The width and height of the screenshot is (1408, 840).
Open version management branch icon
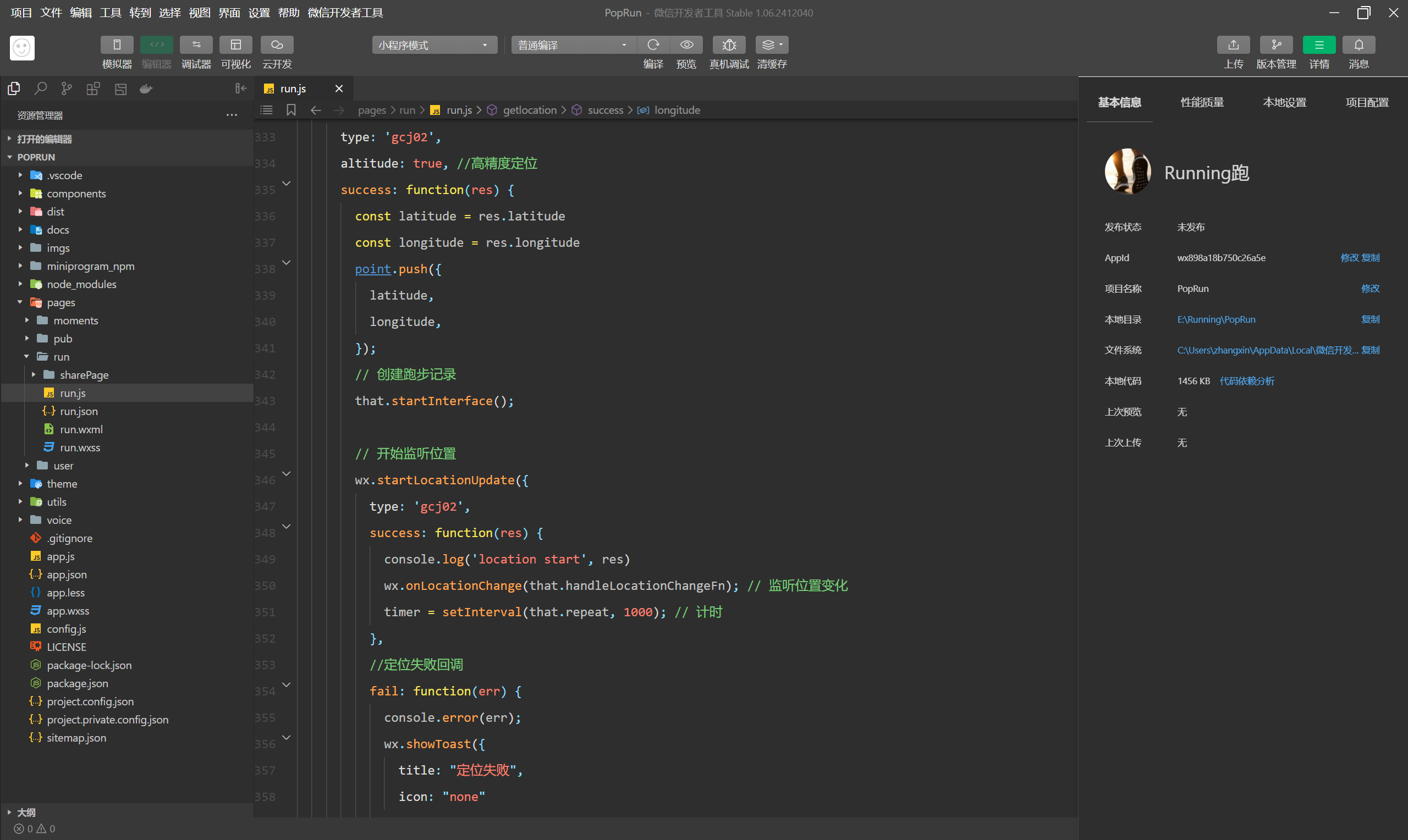point(1275,45)
